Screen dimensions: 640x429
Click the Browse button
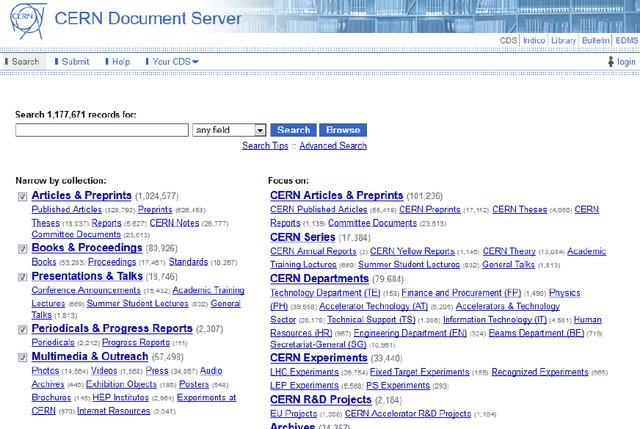click(343, 130)
